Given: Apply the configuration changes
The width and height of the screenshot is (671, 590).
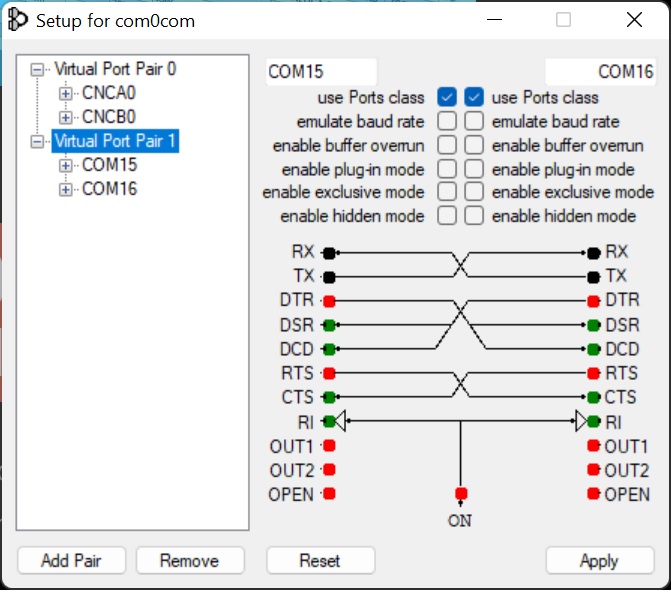Looking at the screenshot, I should point(600,560).
